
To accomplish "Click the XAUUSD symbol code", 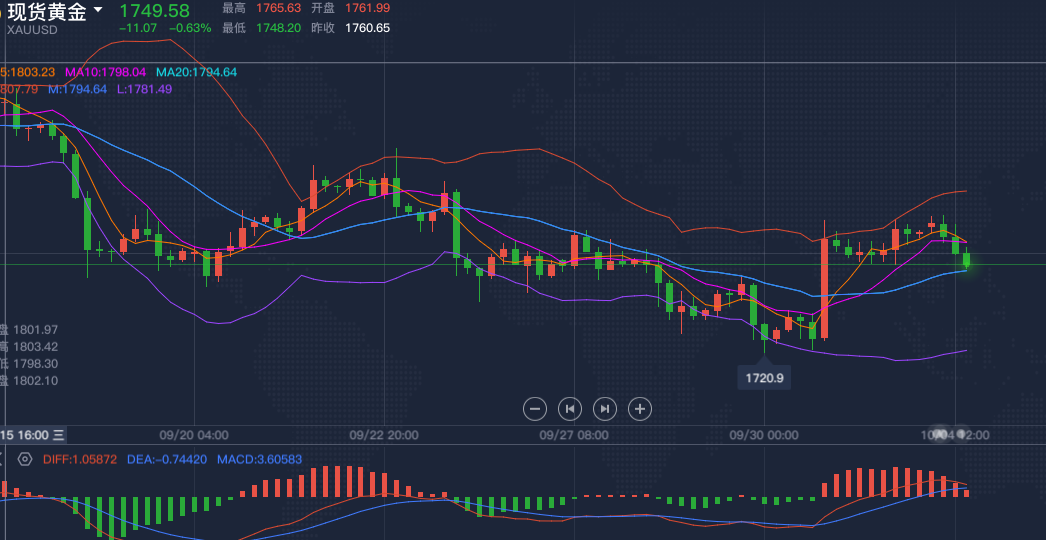I will [x=33, y=29].
